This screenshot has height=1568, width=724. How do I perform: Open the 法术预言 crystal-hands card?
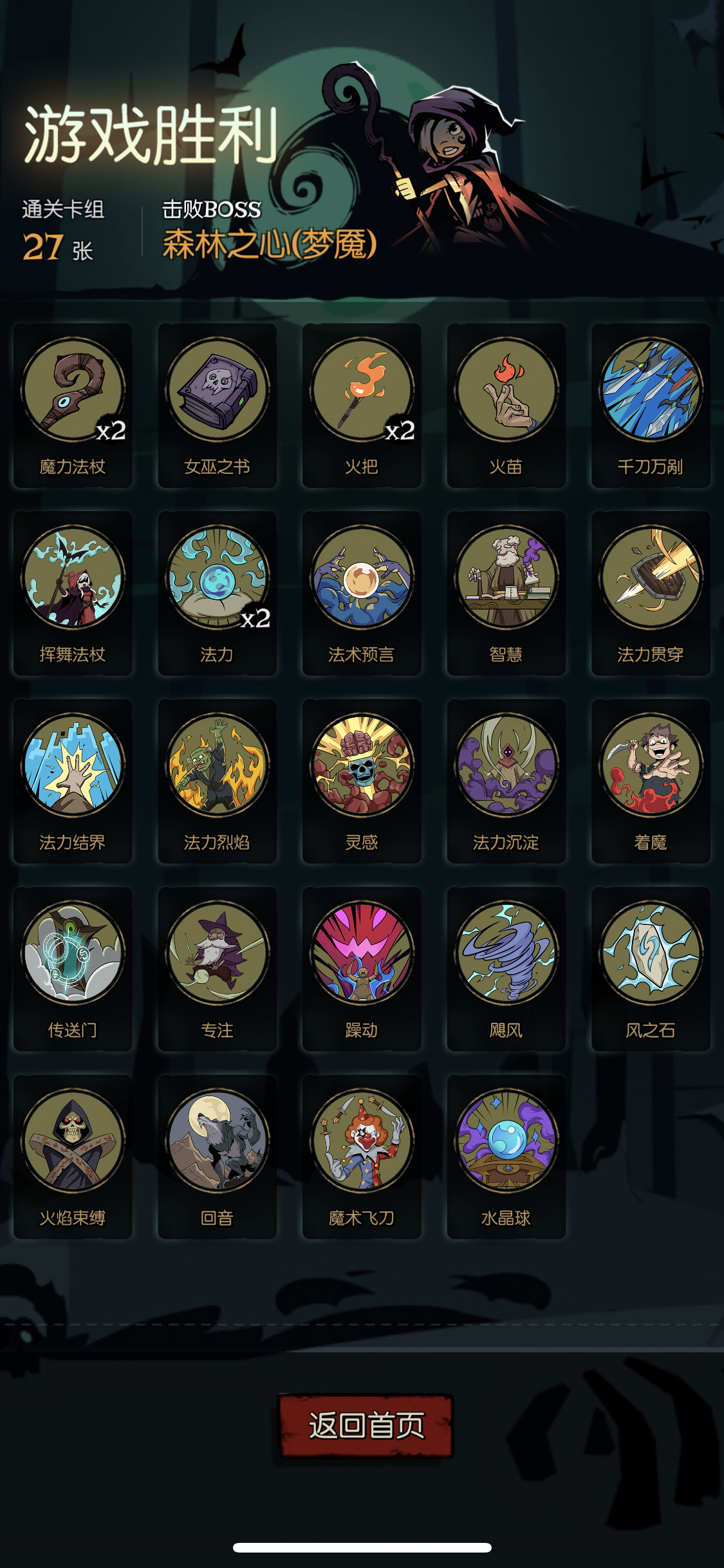(362, 593)
